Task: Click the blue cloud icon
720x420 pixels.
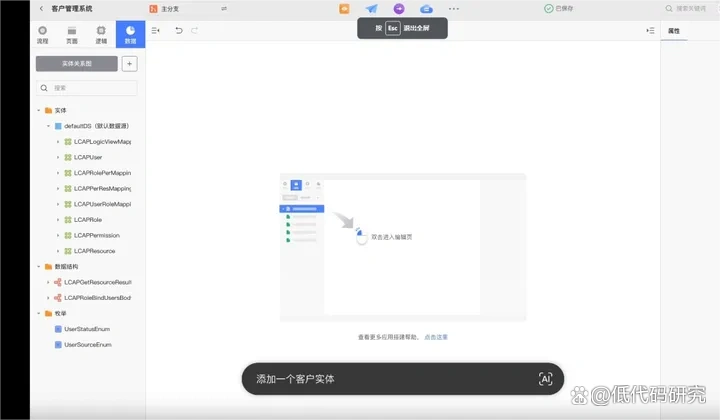Action: 426,8
